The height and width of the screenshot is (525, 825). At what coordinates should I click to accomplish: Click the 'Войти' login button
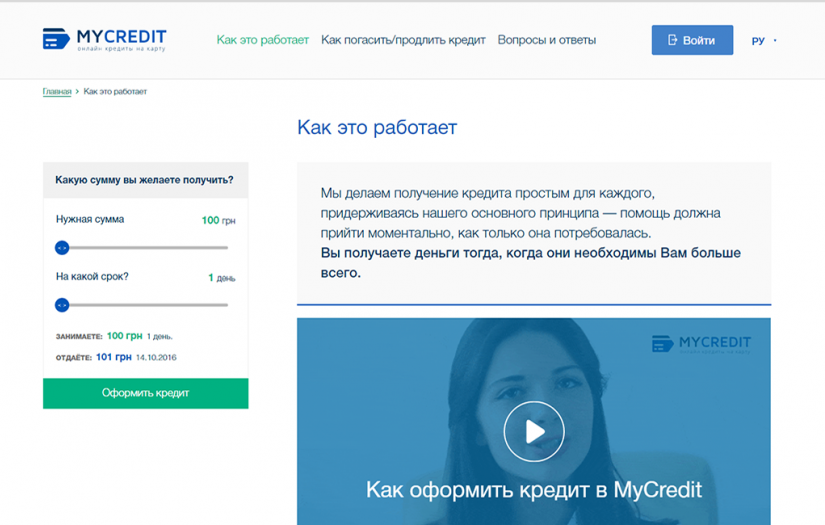click(692, 40)
